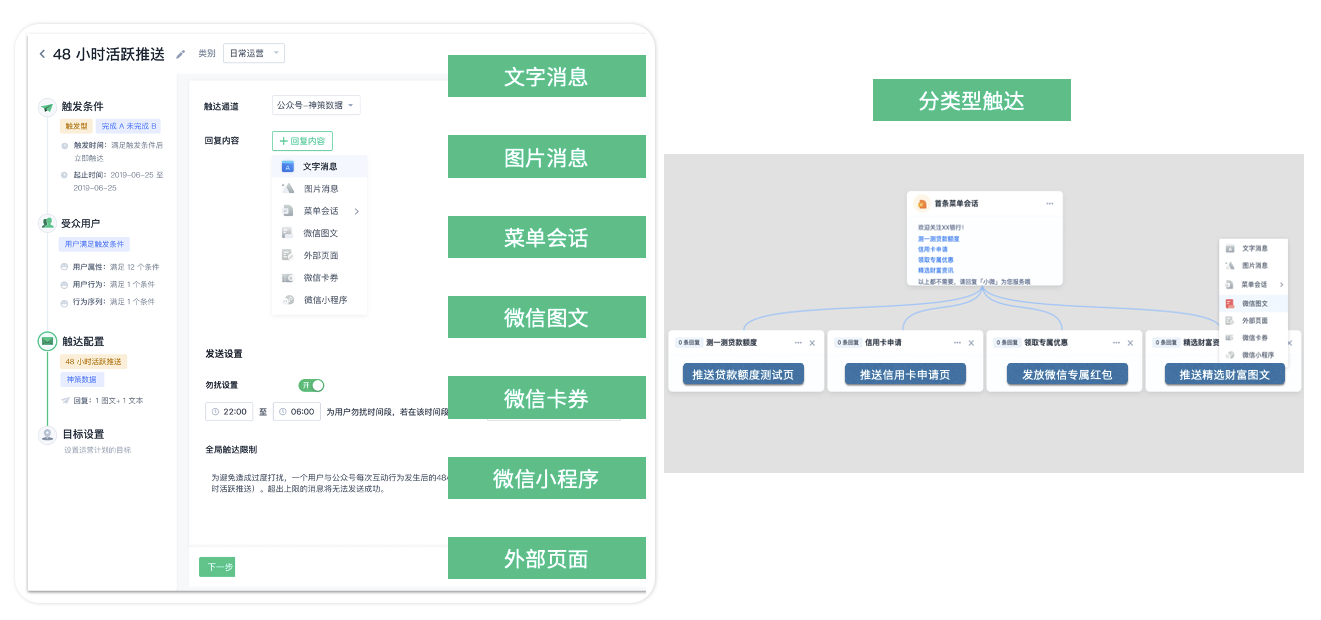Click pencil edit icon next to plan title
This screenshot has width=1321, height=620.
tap(181, 54)
